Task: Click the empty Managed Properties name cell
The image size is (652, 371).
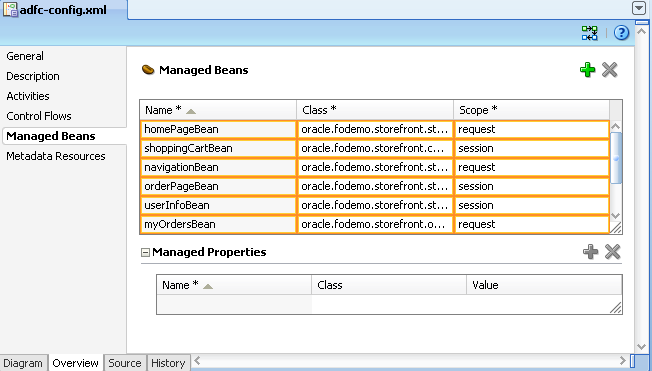Action: pos(234,304)
